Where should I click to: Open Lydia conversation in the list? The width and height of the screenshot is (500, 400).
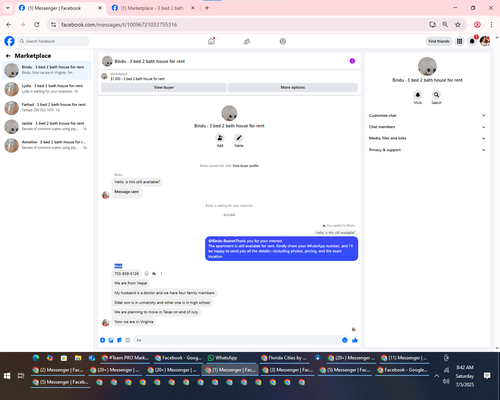(x=47, y=89)
